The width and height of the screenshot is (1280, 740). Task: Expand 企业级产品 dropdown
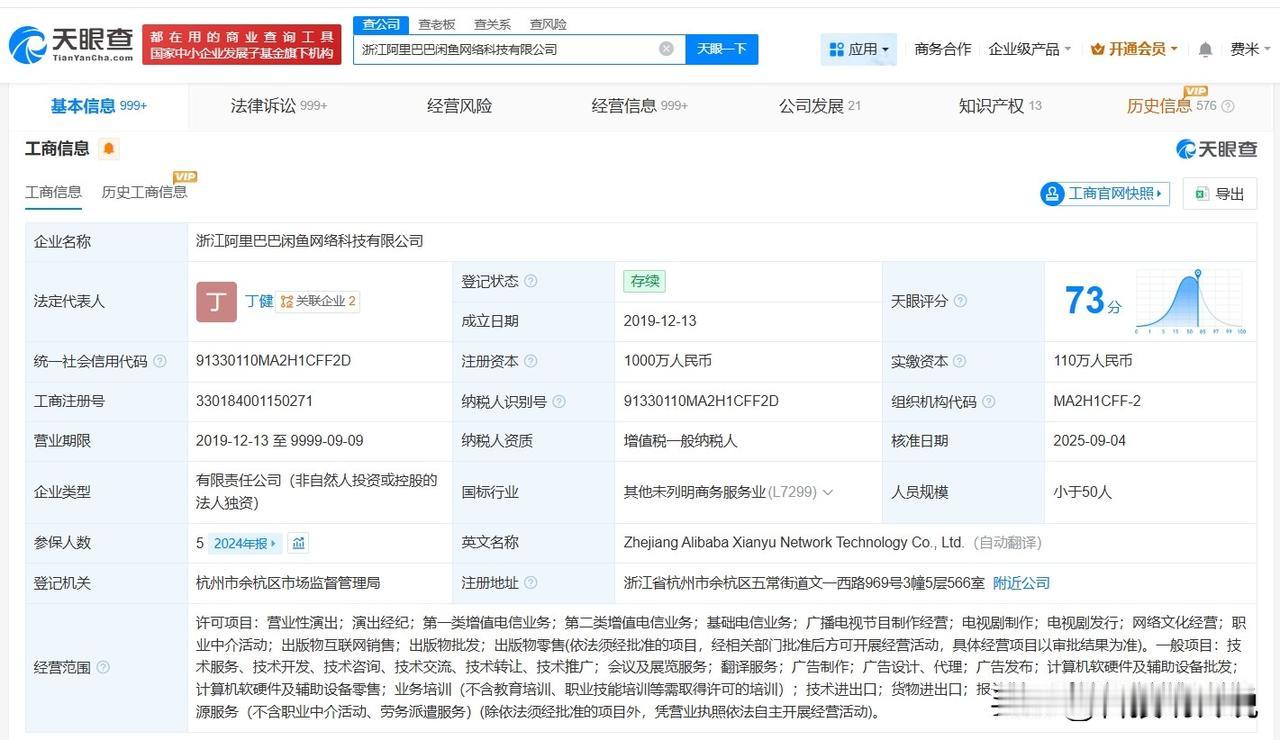1029,49
